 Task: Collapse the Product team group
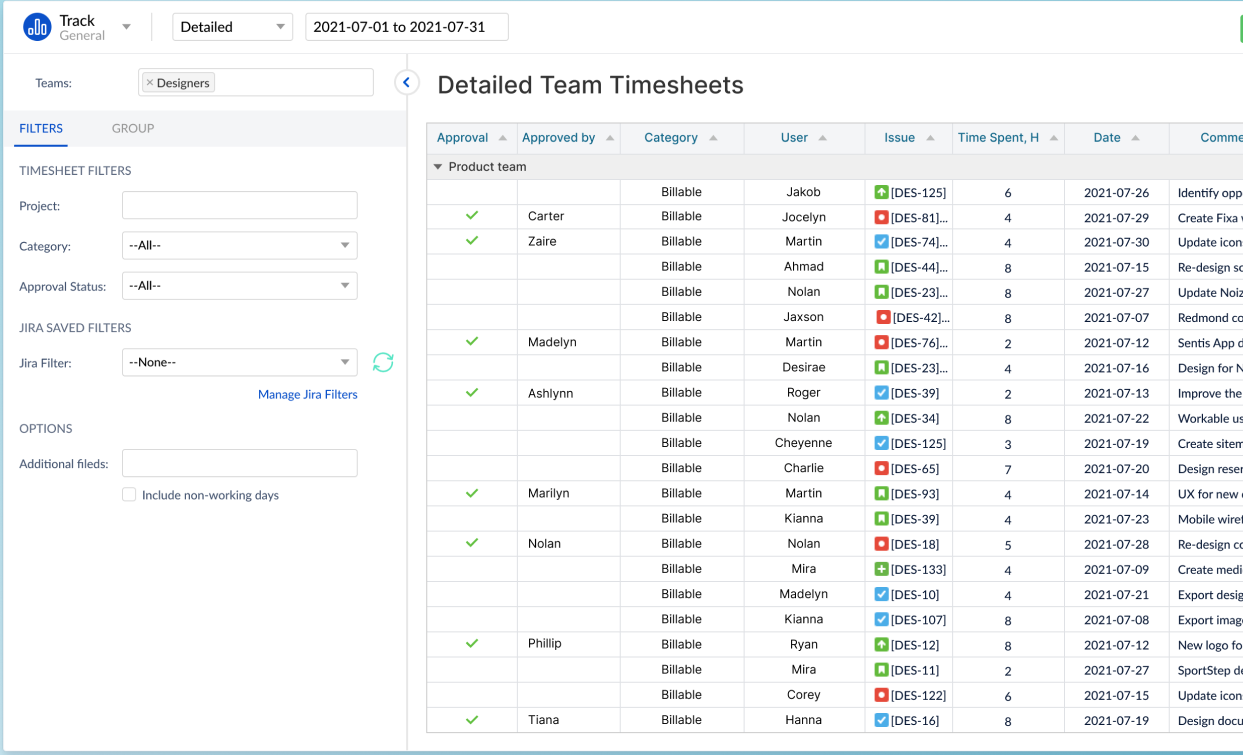pos(437,167)
